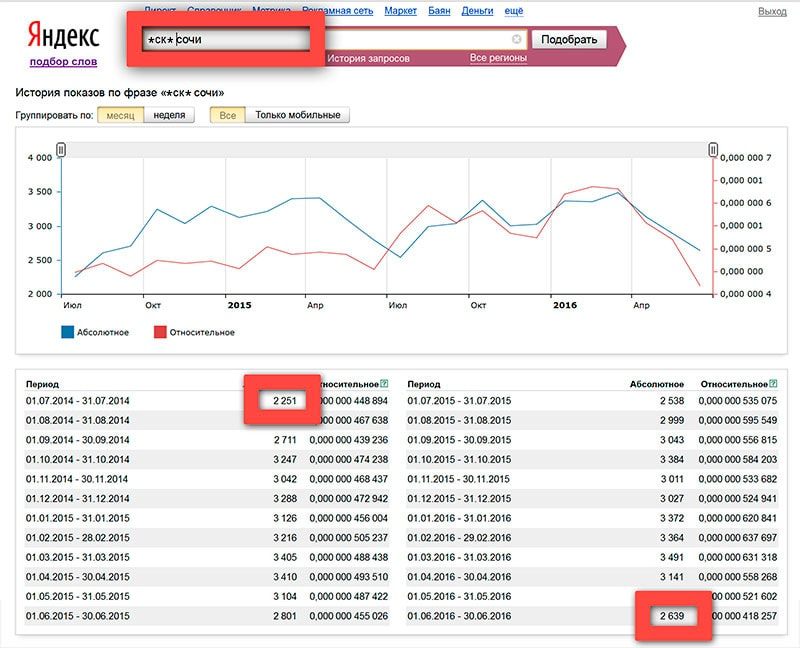Open the История запросов tab

click(368, 58)
